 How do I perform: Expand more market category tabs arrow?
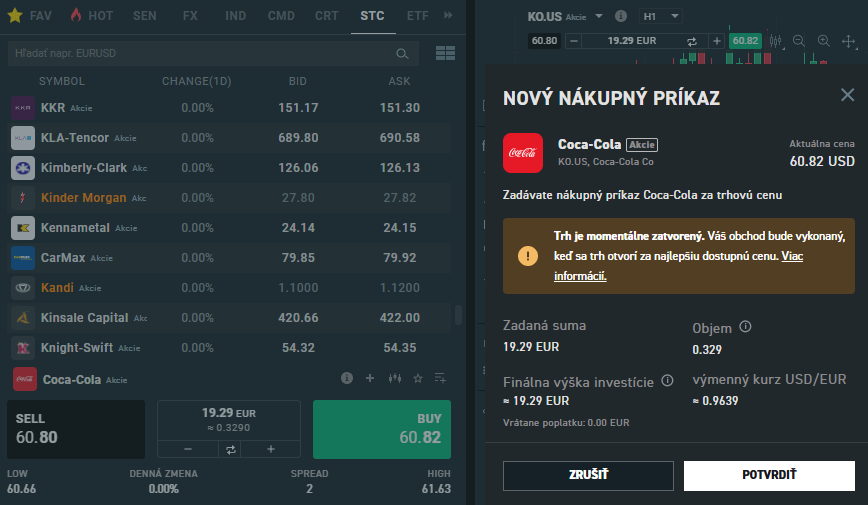coord(448,16)
